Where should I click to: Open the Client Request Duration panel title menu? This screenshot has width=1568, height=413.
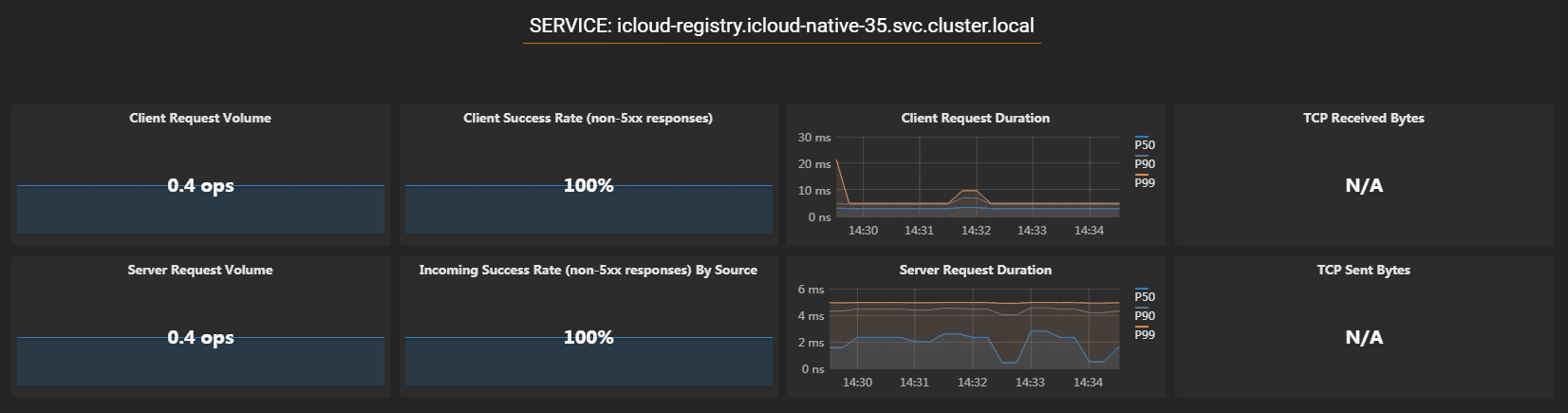[975, 119]
